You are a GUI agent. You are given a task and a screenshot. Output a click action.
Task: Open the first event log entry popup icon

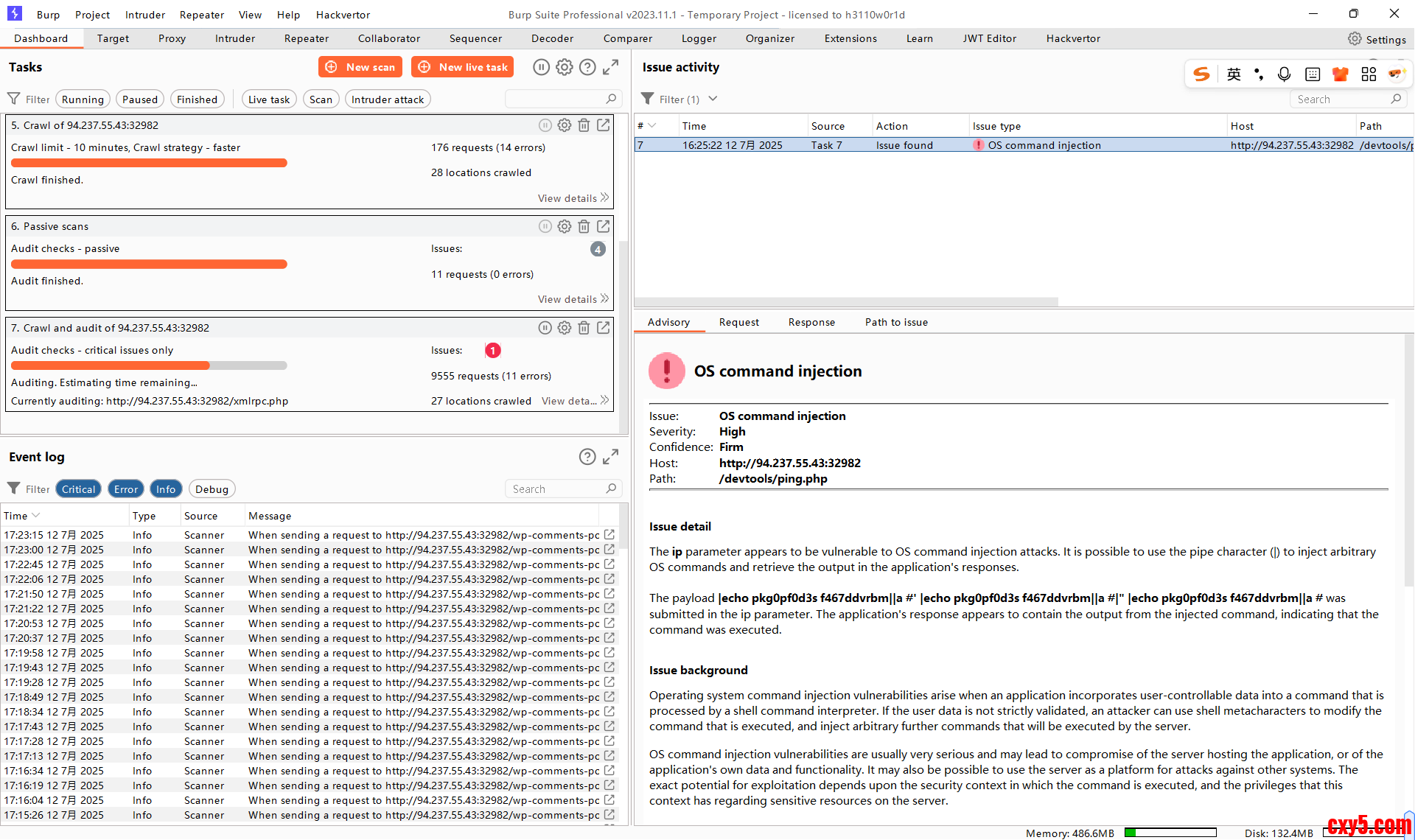tap(609, 535)
